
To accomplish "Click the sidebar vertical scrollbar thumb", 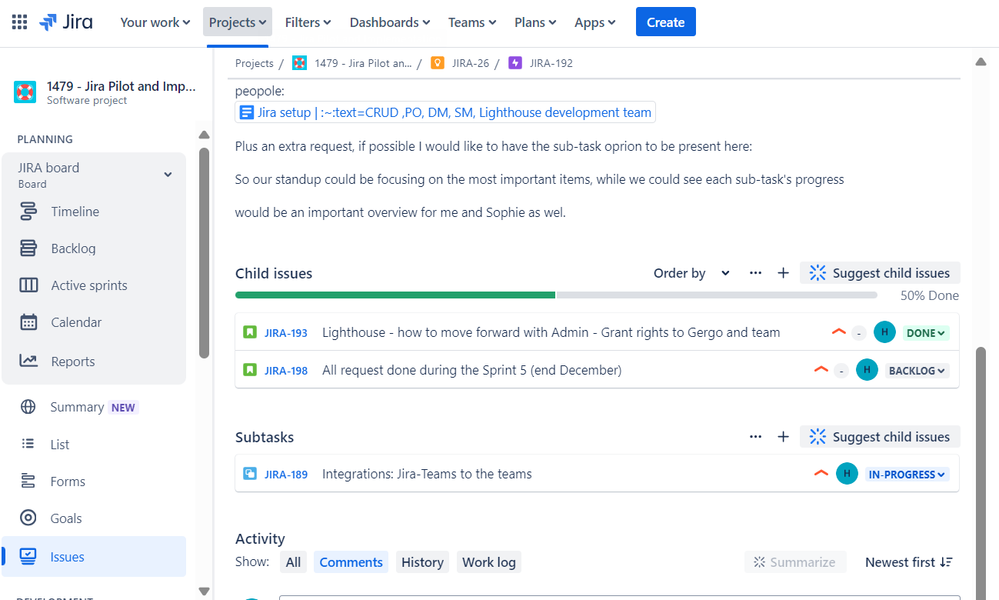I will coord(204,253).
